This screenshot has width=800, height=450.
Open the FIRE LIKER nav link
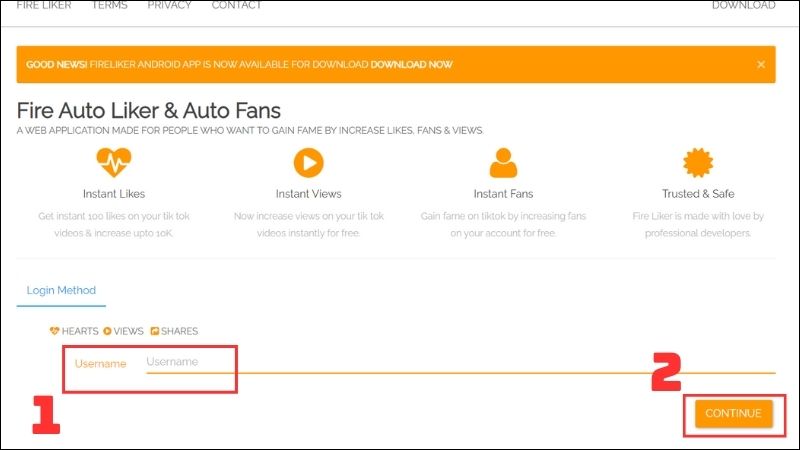coord(44,5)
